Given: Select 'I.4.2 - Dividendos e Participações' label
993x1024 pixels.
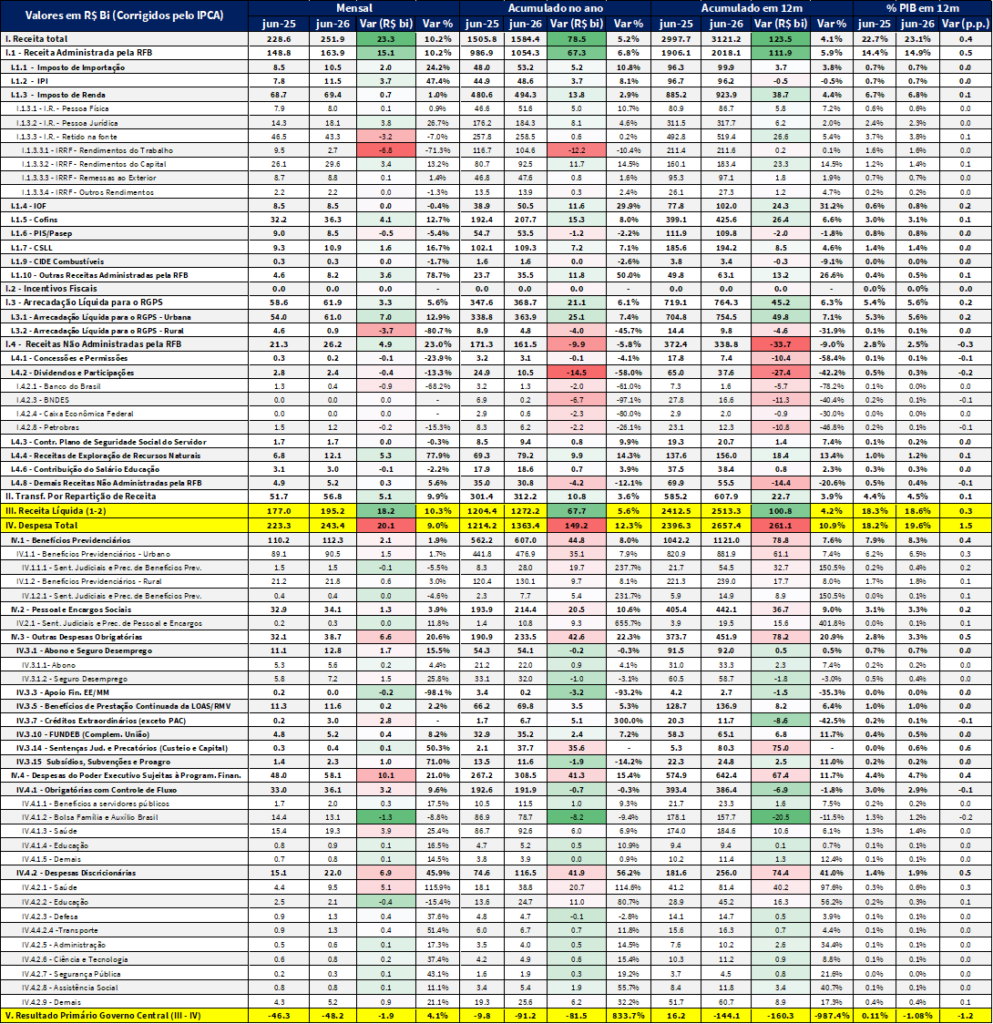Looking at the screenshot, I should 72,372.
